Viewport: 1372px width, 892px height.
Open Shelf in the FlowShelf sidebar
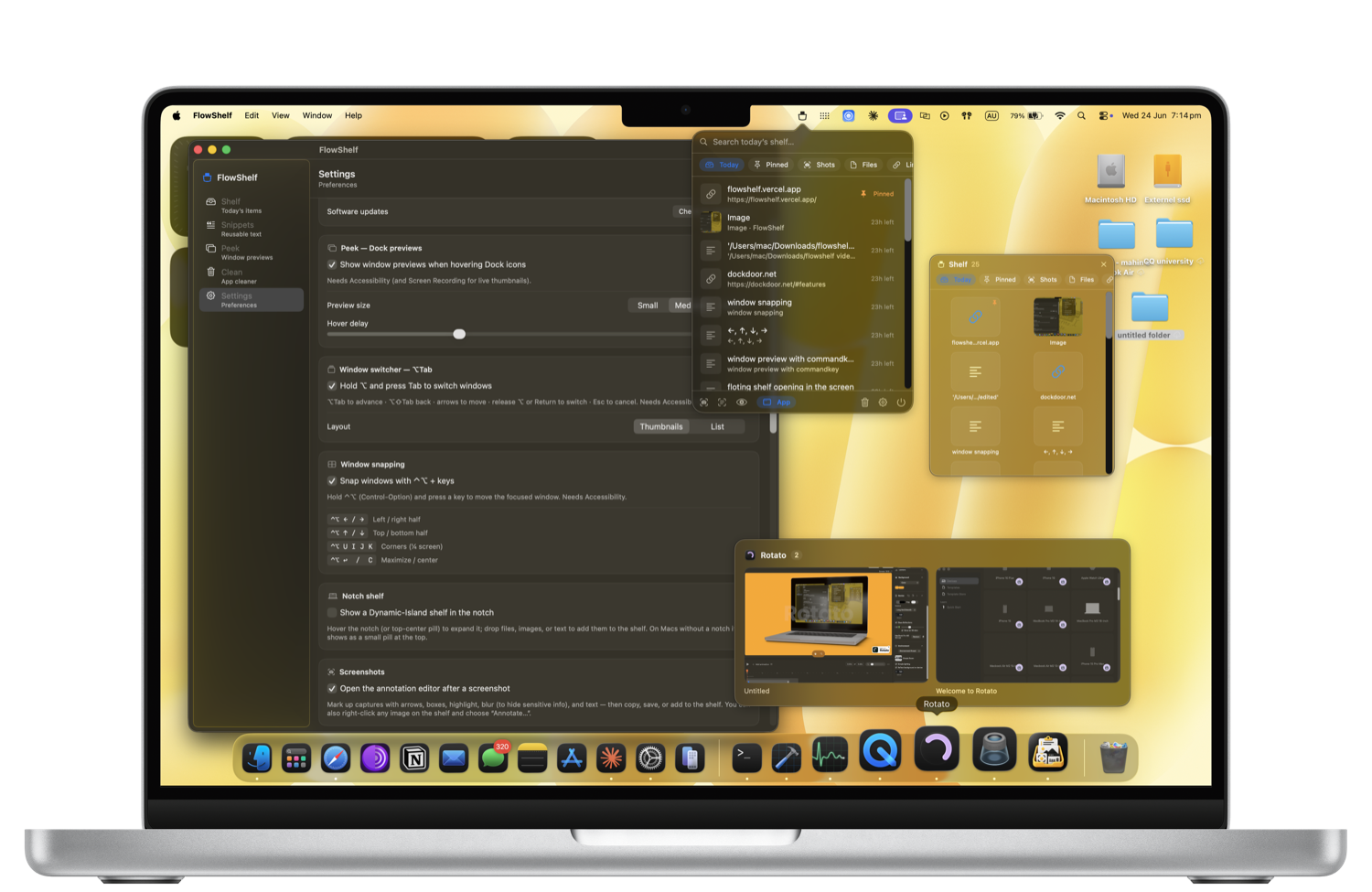point(251,205)
